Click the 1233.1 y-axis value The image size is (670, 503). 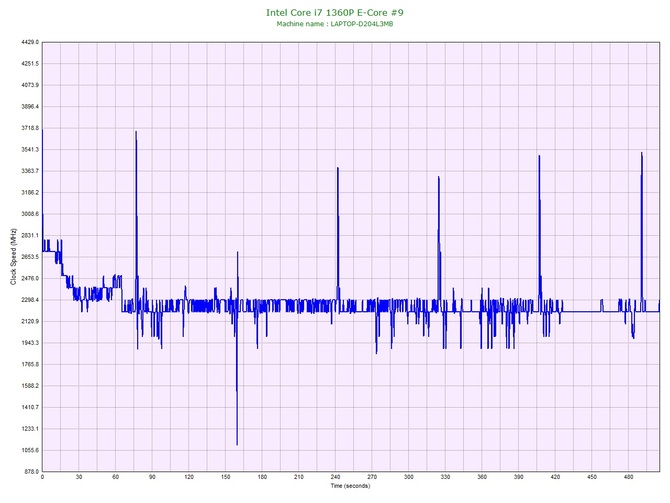coord(30,429)
